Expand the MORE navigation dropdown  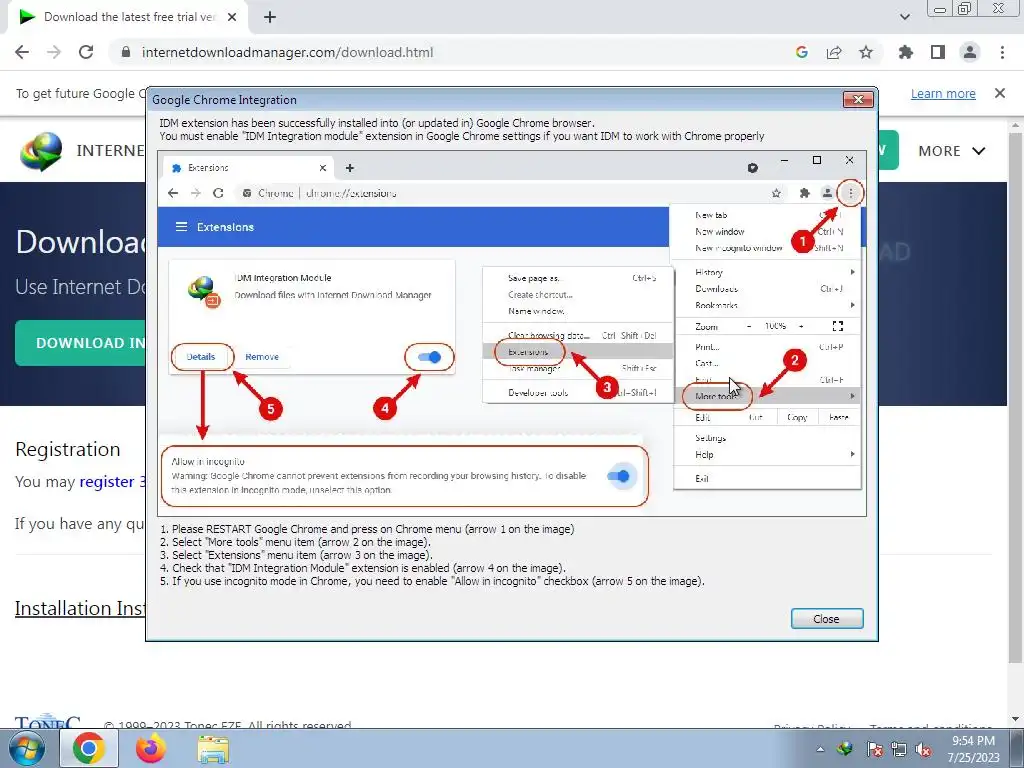(x=951, y=151)
